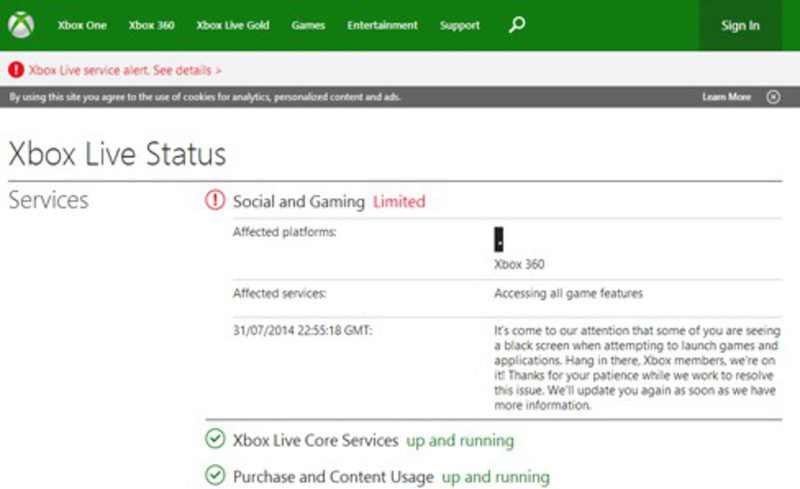Click Core Services 'up and running' status

pos(460,441)
